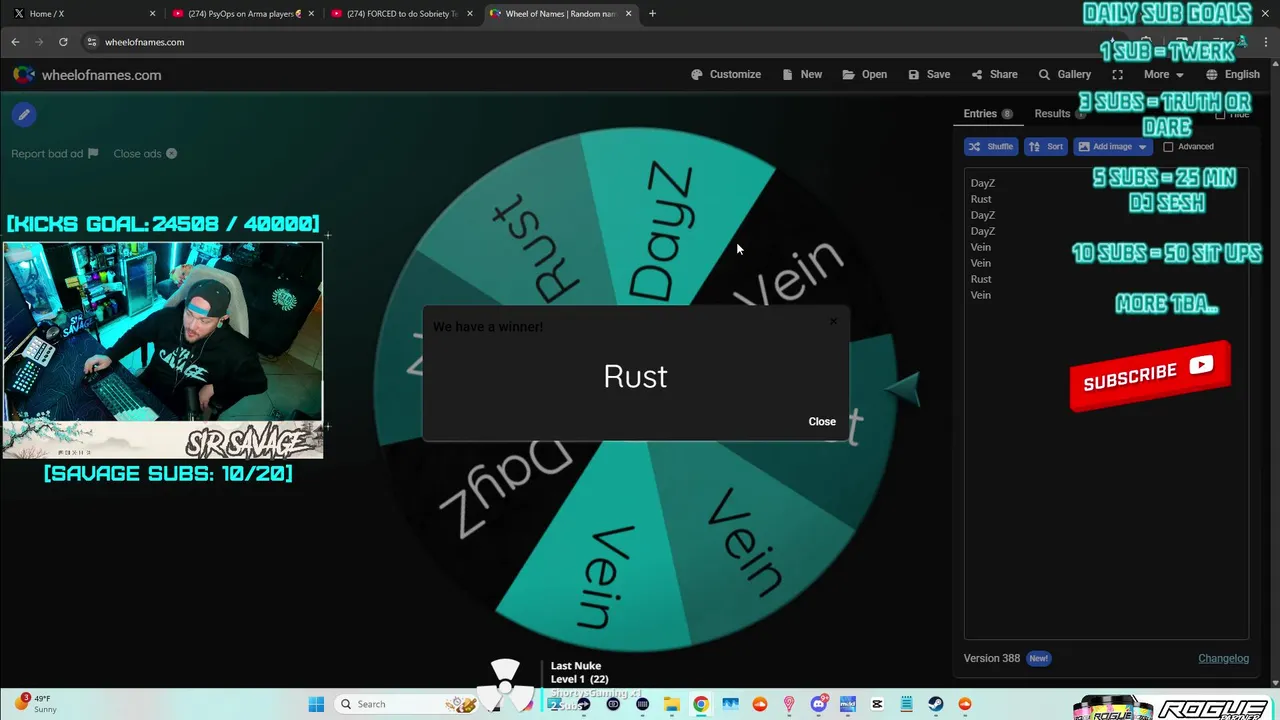Close the winner dialog with Close
1280x720 pixels.
tap(822, 421)
